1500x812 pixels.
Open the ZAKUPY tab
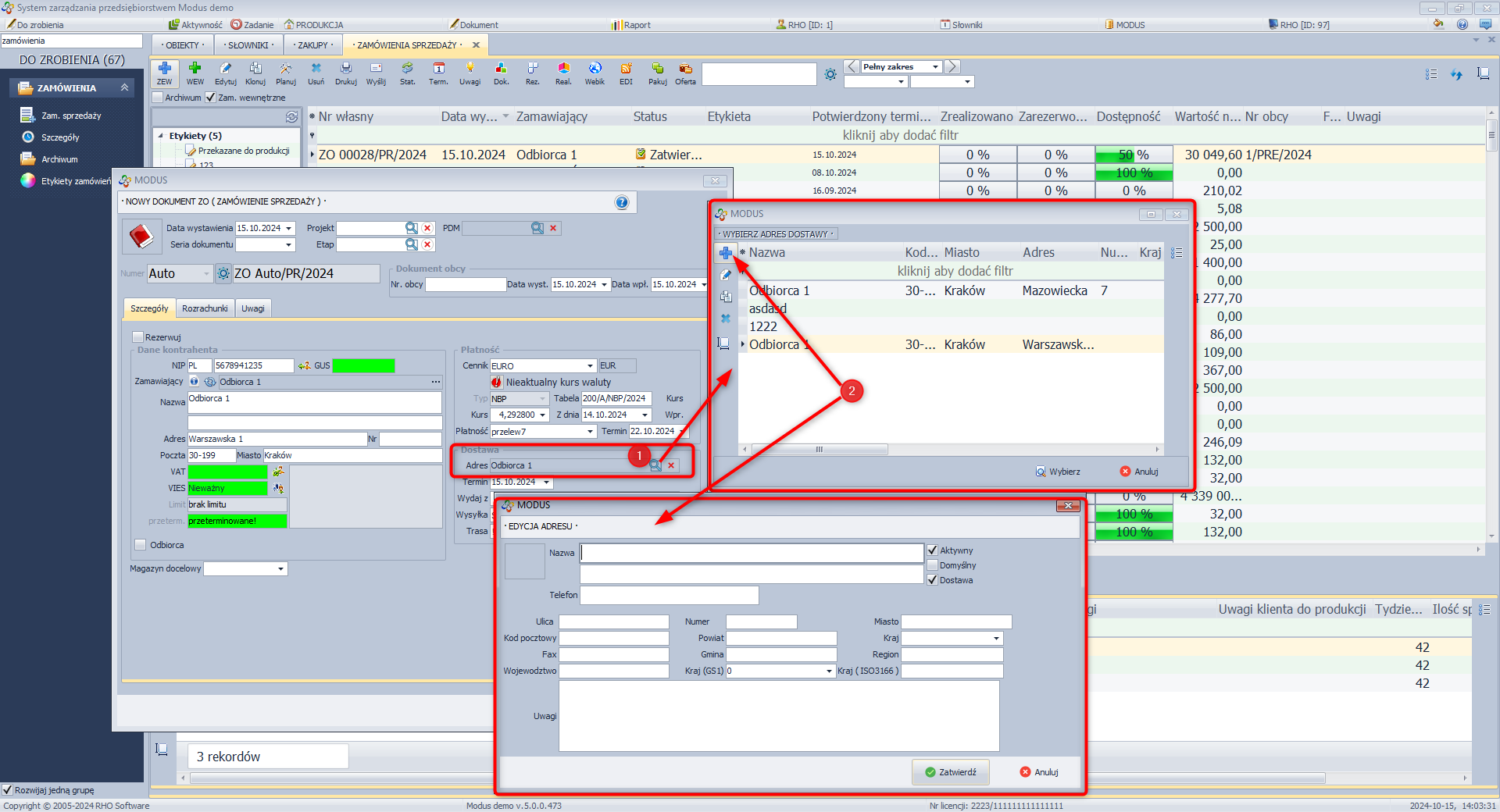click(315, 45)
